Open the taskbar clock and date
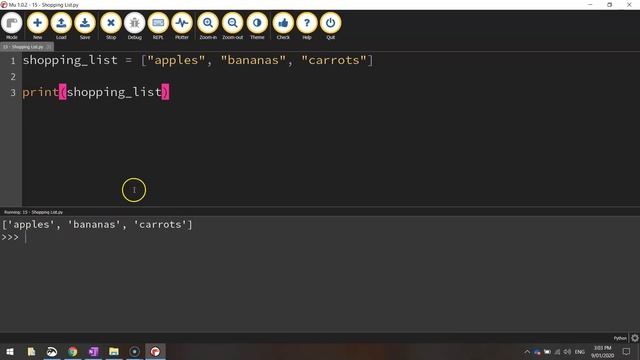Image resolution: width=640 pixels, height=360 pixels. coord(602,352)
